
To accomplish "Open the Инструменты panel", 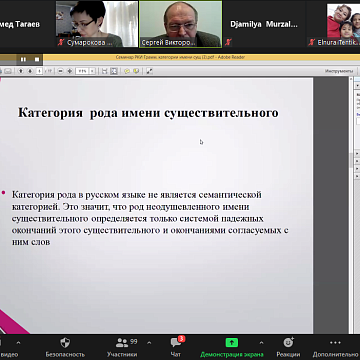I will pos(339,71).
